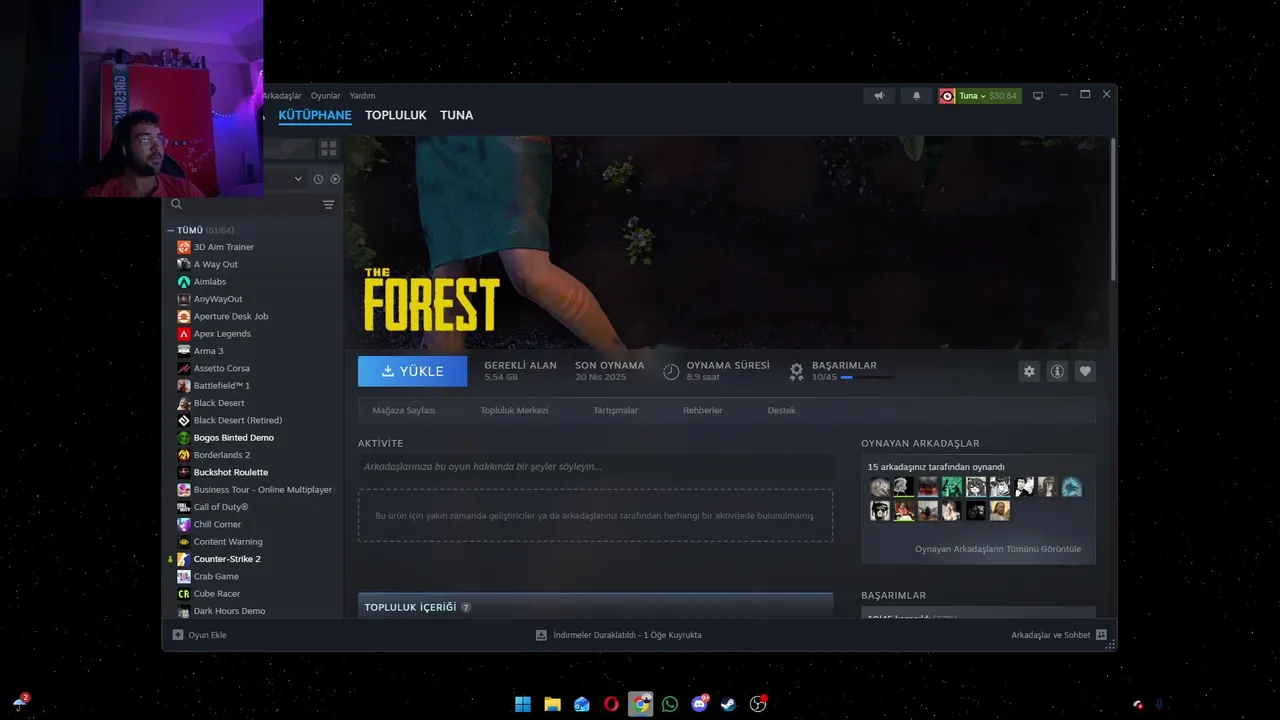Collapse the TÜMÜ games category
This screenshot has width=1280, height=720.
pos(171,230)
